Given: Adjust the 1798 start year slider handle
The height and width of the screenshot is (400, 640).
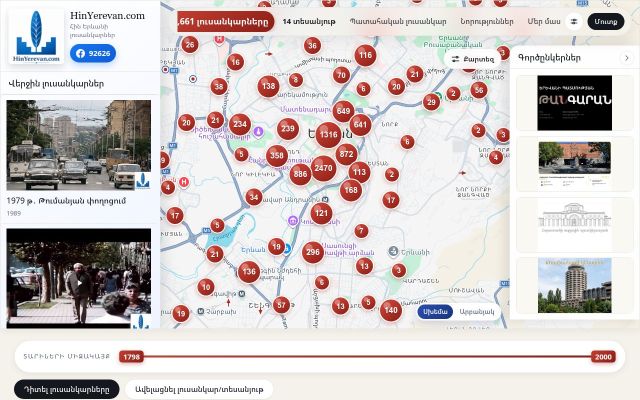Looking at the screenshot, I should click(131, 357).
